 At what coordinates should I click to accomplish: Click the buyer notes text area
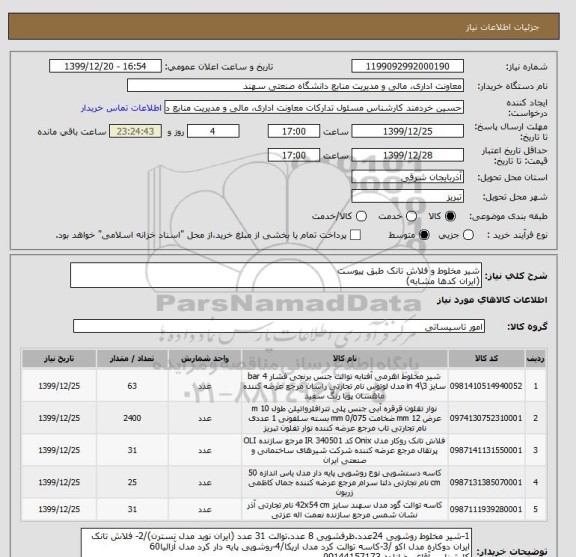(276, 543)
